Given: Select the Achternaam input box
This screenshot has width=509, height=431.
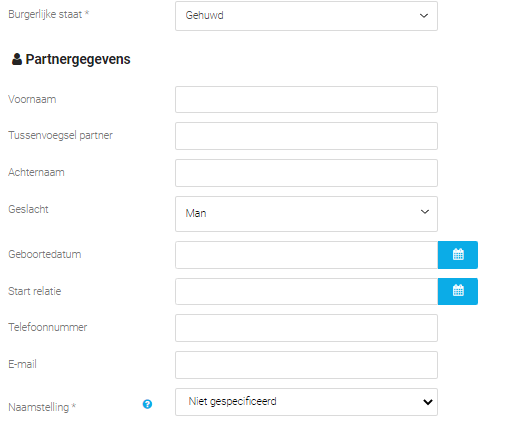Looking at the screenshot, I should click(306, 173).
